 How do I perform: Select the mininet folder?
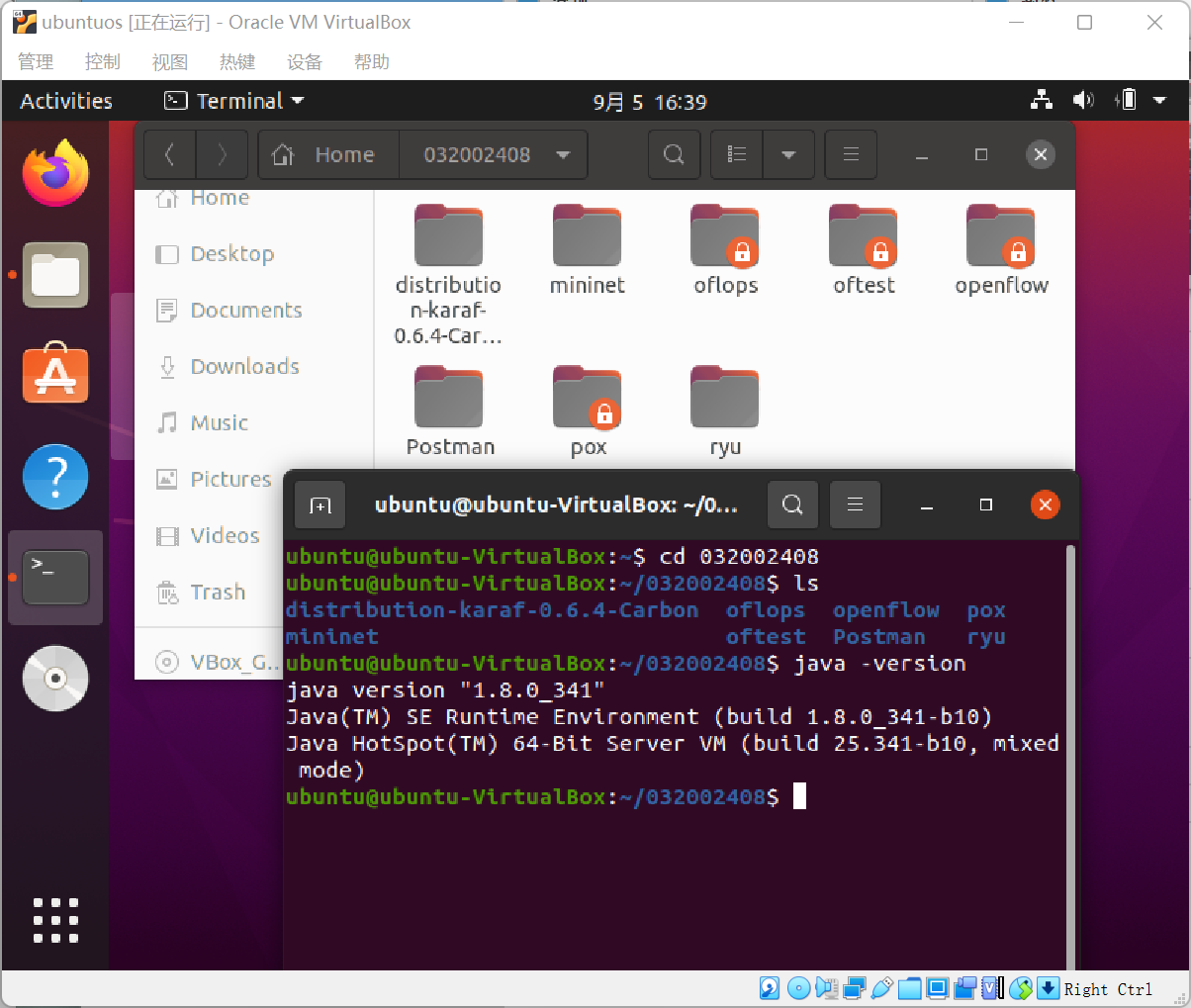[587, 250]
